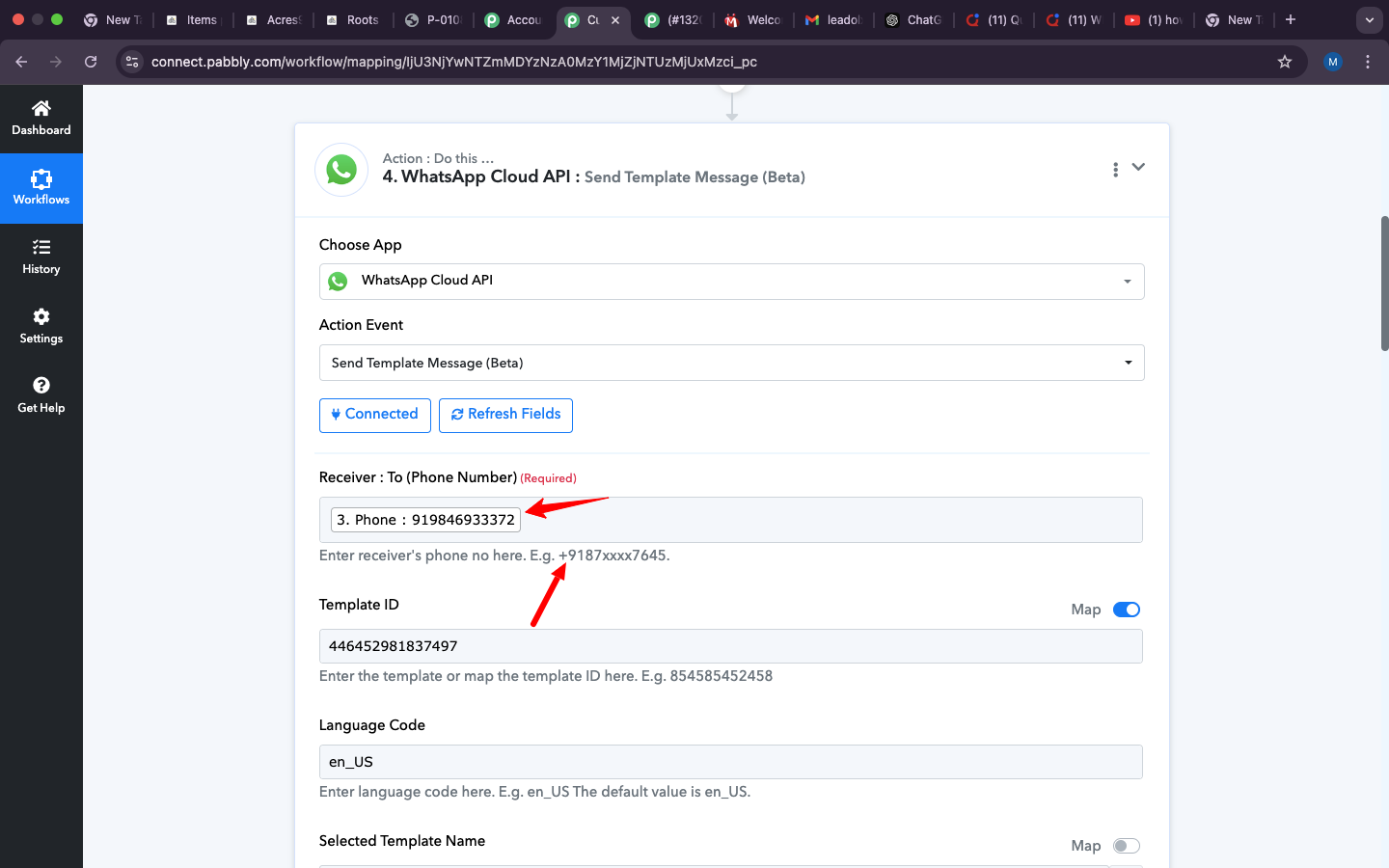Screen dimensions: 1389x868
Task: Click the Template ID input field
Action: pyautogui.click(x=731, y=646)
